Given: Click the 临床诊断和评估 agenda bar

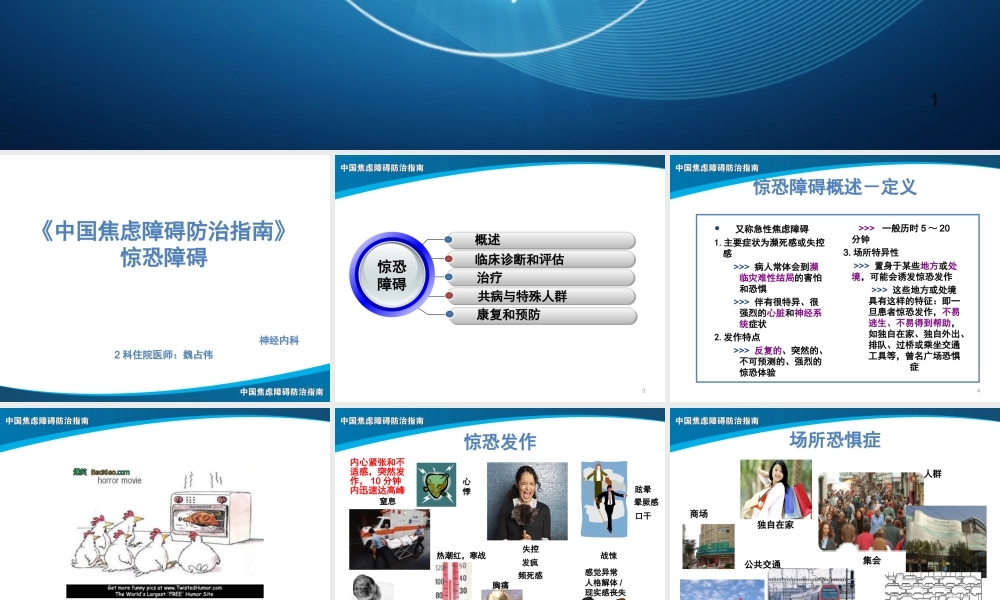Looking at the screenshot, I should point(543,259).
